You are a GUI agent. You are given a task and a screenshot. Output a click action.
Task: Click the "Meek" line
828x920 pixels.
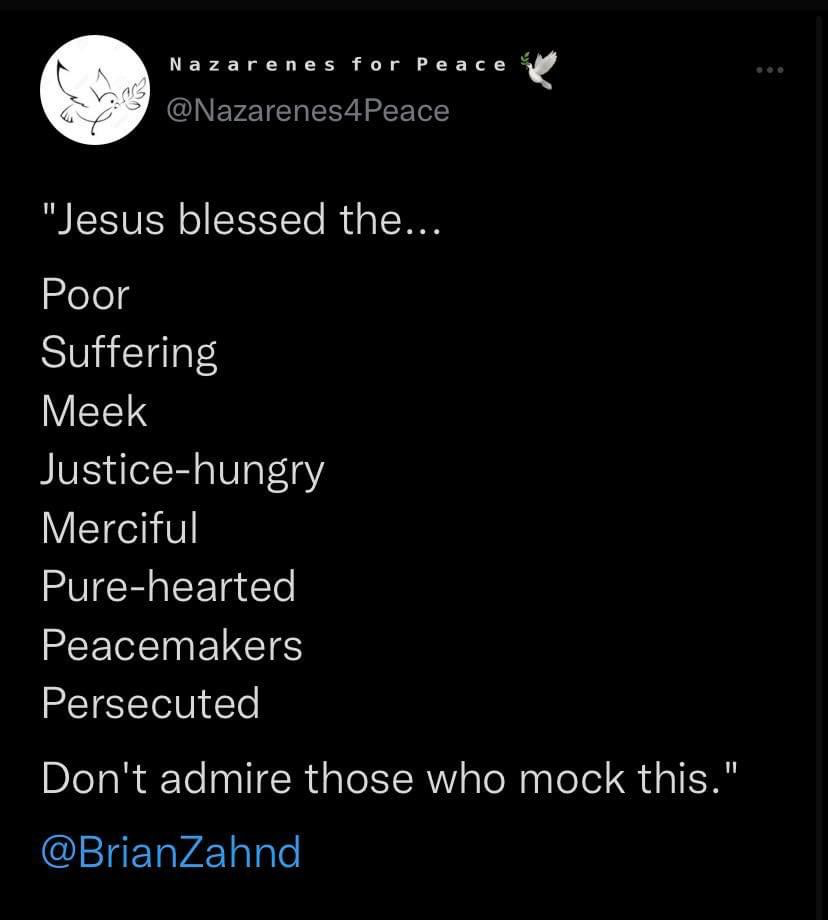(94, 411)
